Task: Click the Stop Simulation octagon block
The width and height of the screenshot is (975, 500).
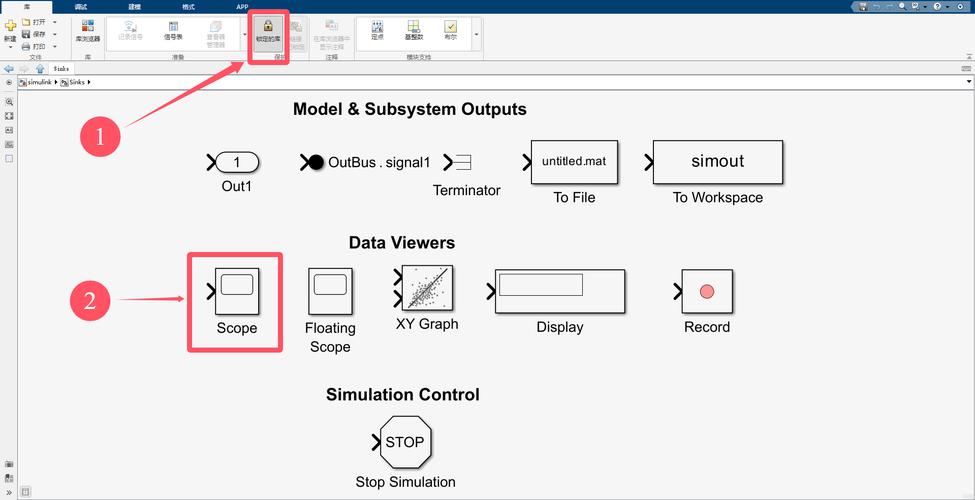Action: click(404, 442)
